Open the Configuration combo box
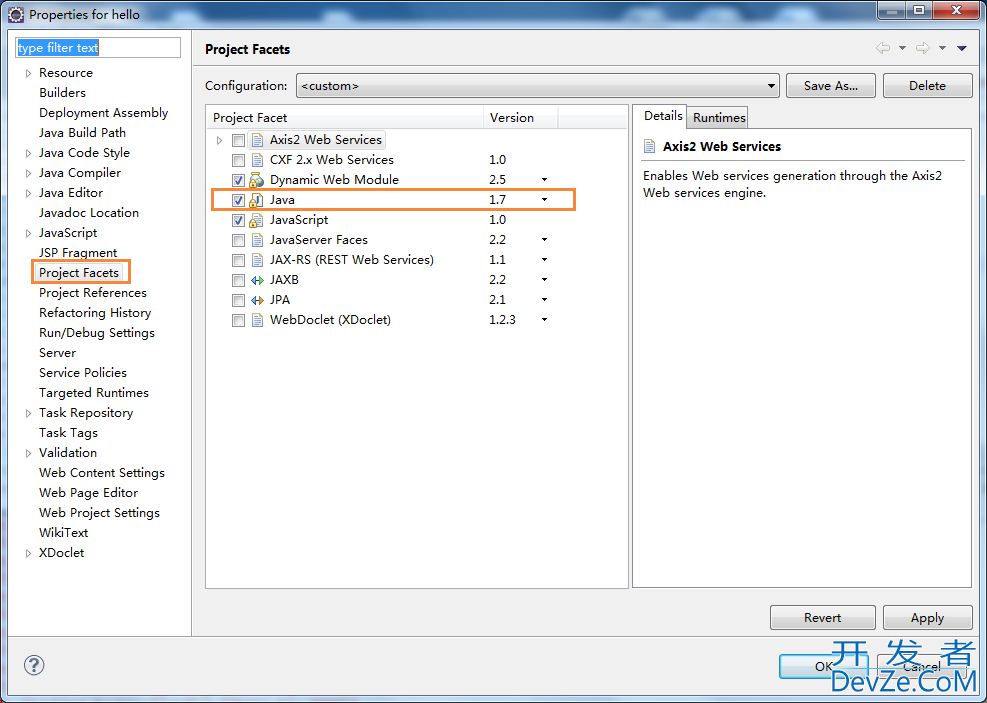The image size is (987, 703). pyautogui.click(x=538, y=86)
